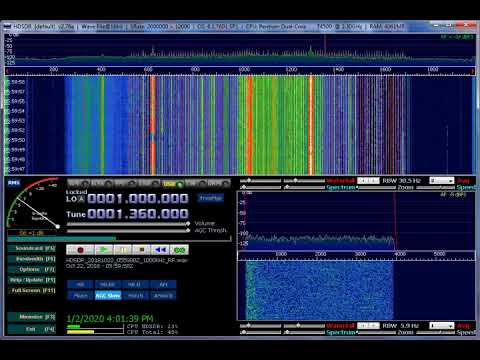
Task: Click the cyan upper Spectrum label
Action: [341, 188]
